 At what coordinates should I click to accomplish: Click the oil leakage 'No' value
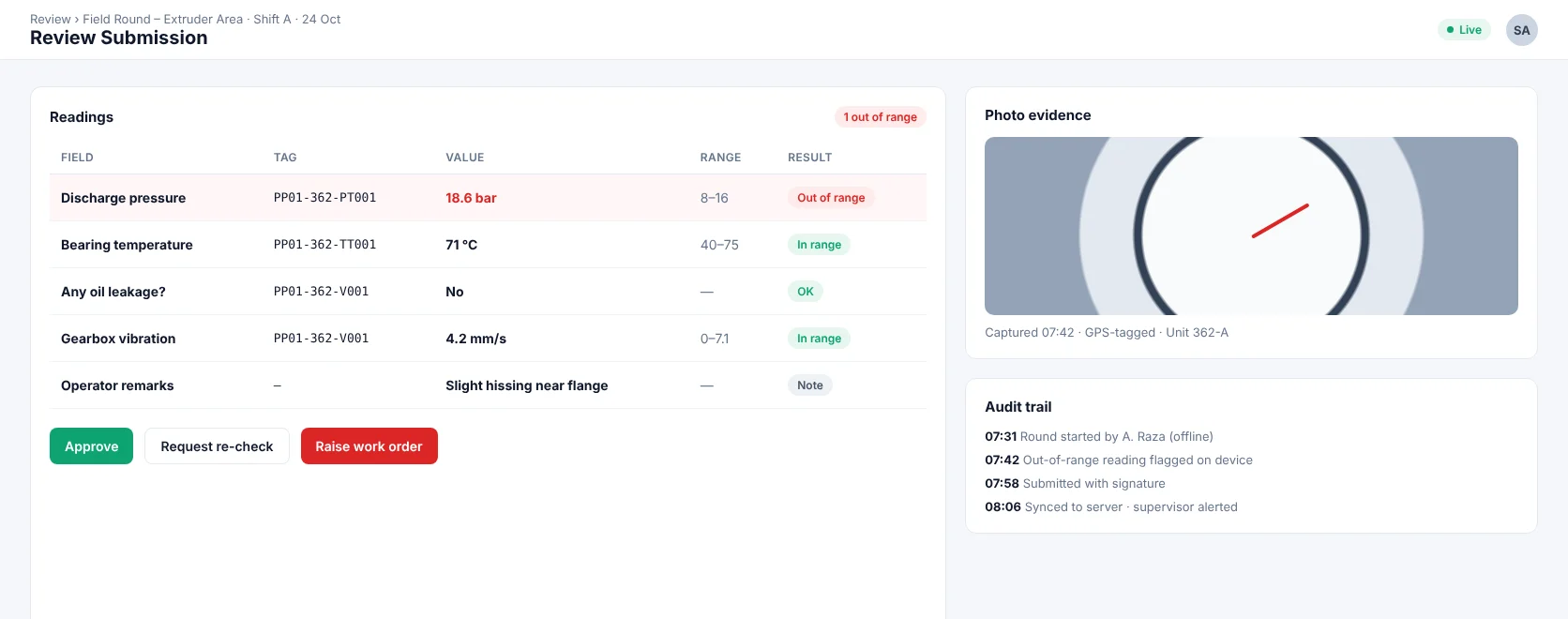coord(455,292)
